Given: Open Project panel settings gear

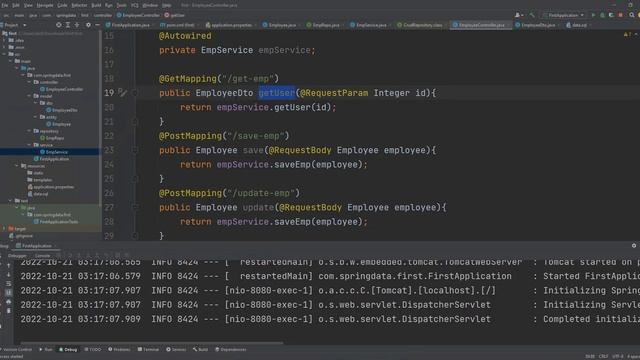Looking at the screenshot, I should [x=88, y=25].
